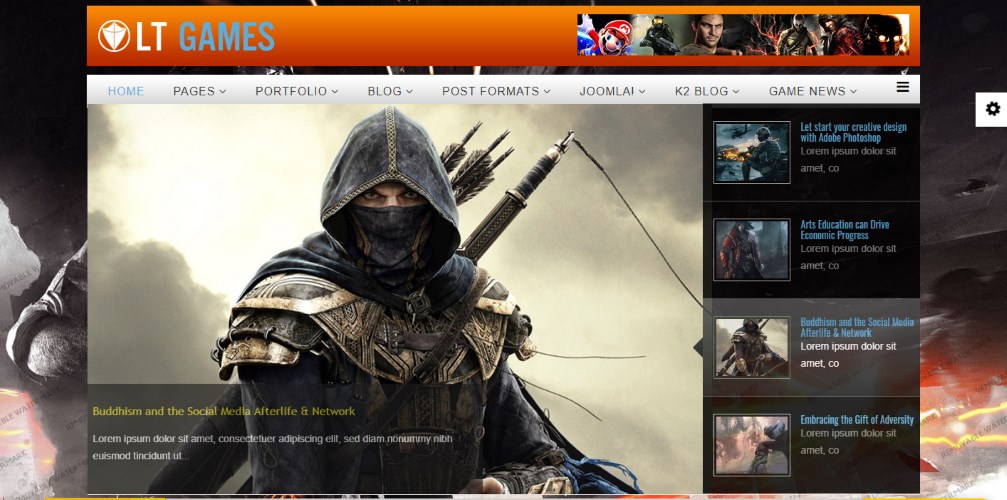Open the settings gear panel
1007x500 pixels.
(x=991, y=109)
